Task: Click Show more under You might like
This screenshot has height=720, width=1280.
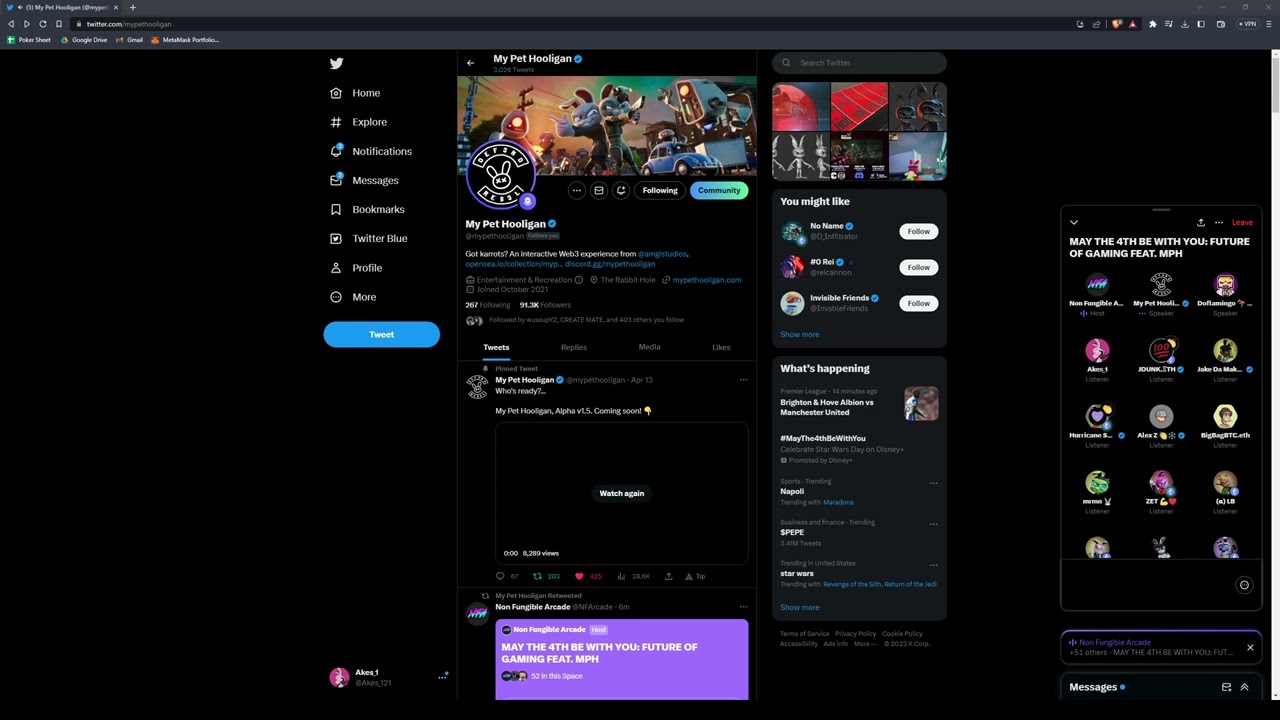Action: [799, 334]
